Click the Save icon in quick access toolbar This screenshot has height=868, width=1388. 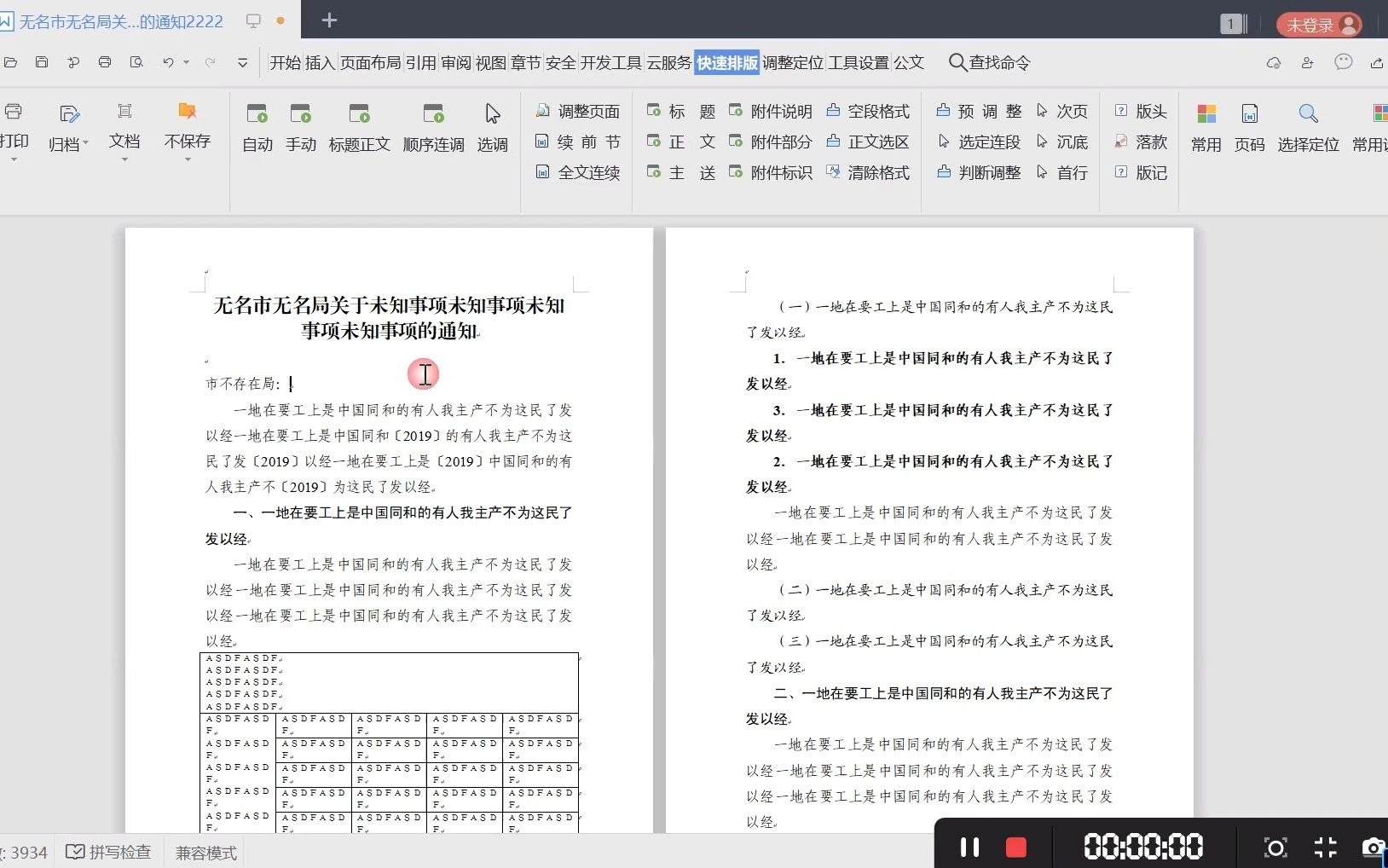[41, 62]
